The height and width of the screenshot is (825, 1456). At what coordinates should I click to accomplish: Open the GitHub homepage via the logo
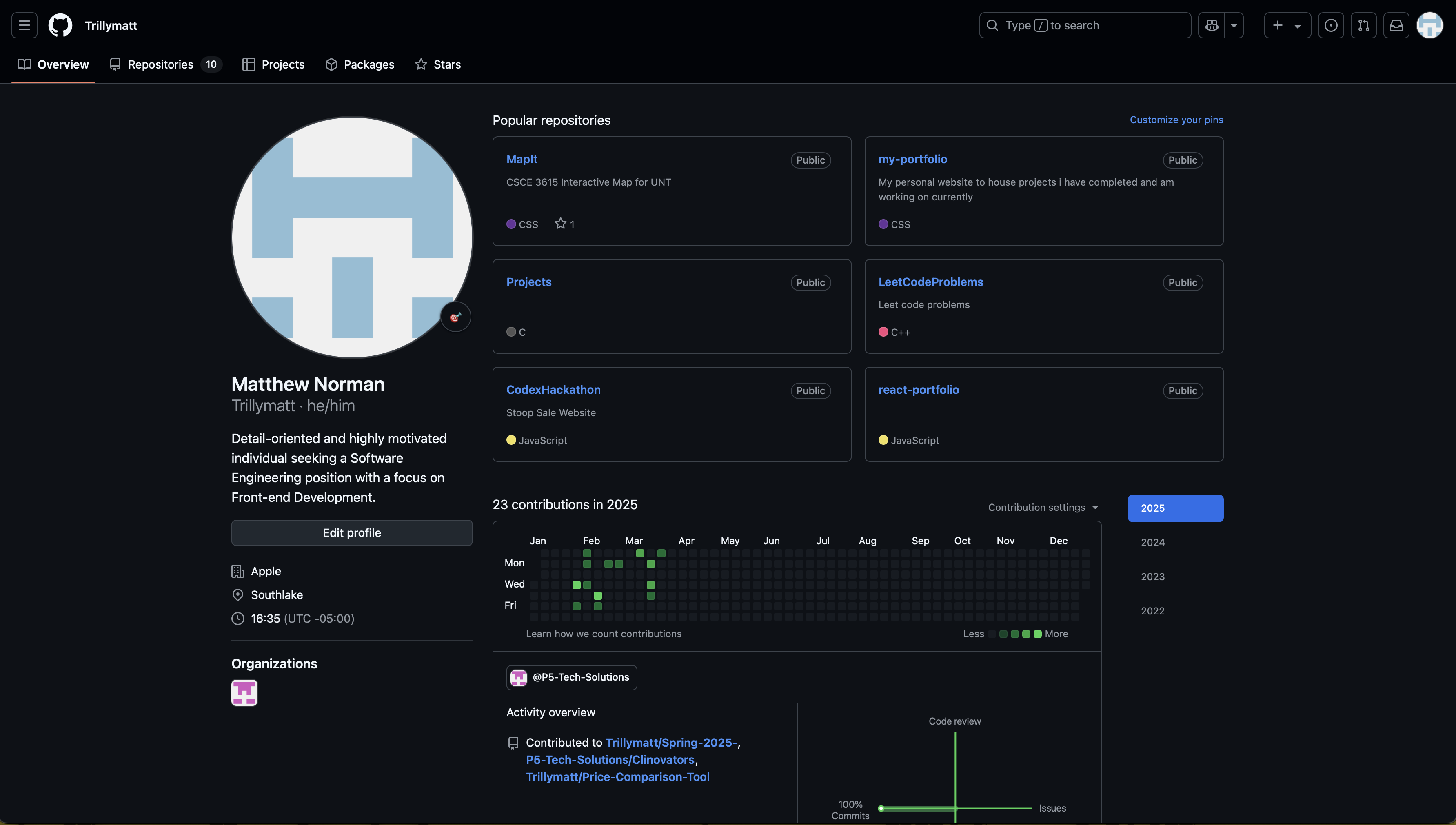click(x=60, y=25)
